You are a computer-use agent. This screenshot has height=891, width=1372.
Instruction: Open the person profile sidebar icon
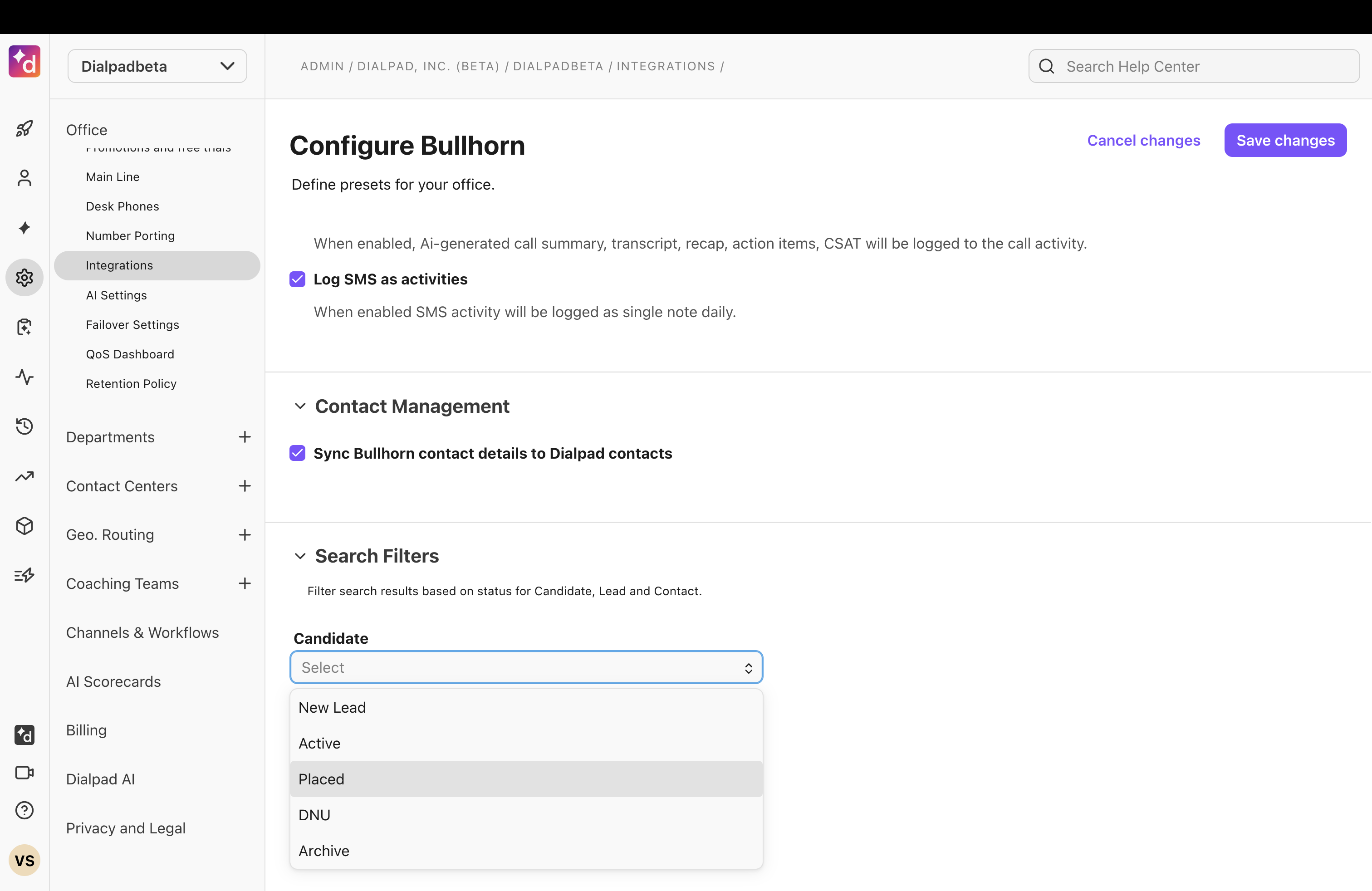tap(24, 178)
